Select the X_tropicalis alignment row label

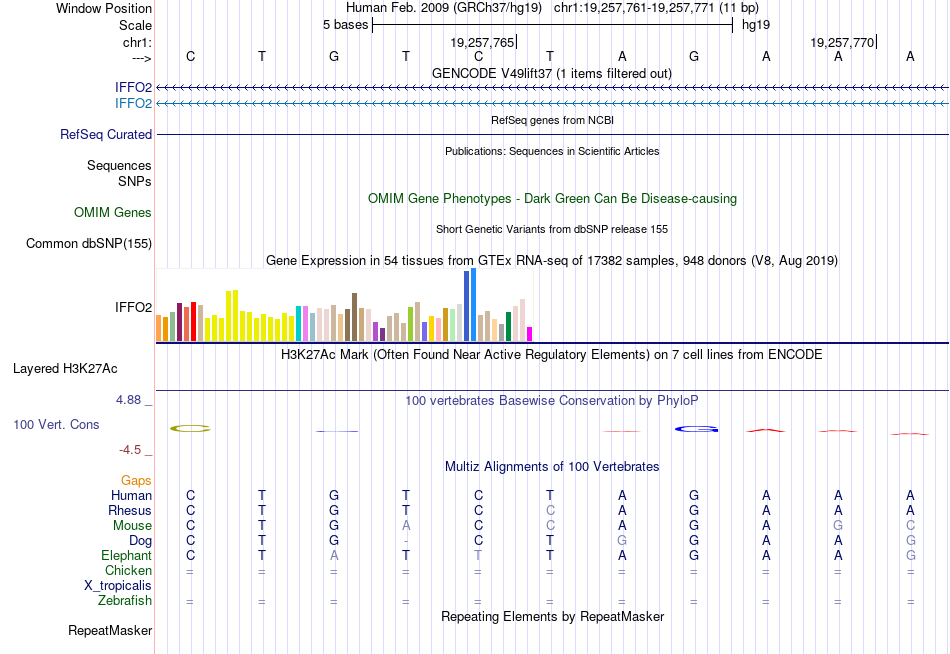(118, 586)
